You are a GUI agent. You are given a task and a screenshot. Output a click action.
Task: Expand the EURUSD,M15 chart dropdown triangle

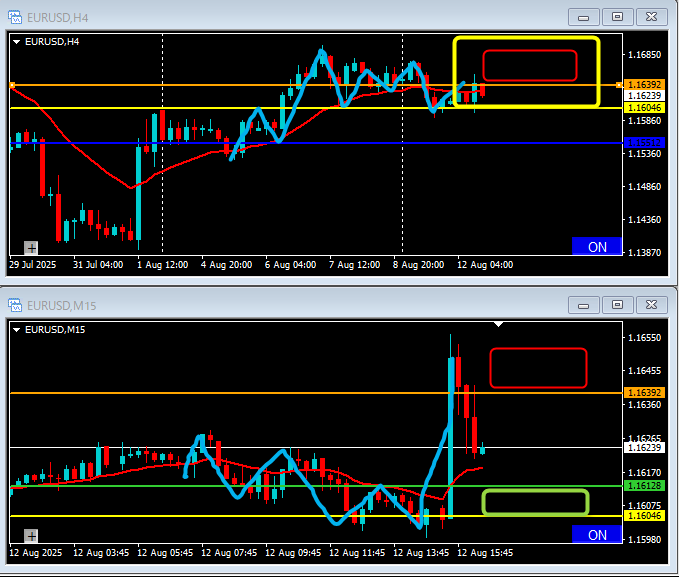click(16, 330)
